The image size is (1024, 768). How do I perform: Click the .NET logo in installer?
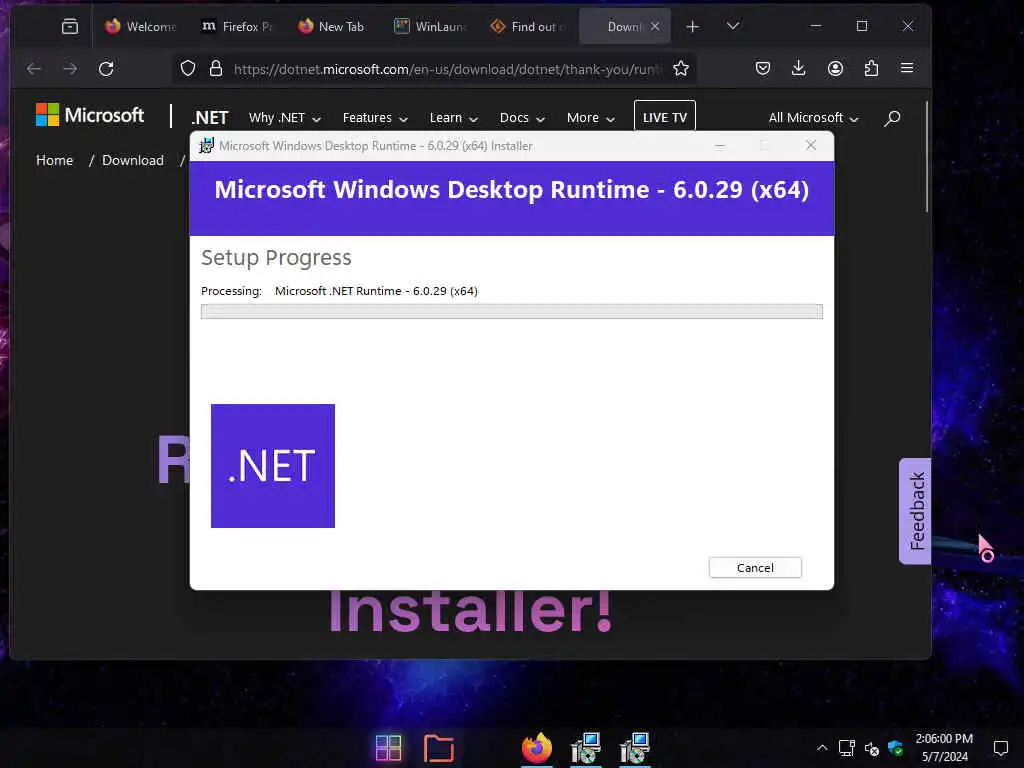point(273,466)
